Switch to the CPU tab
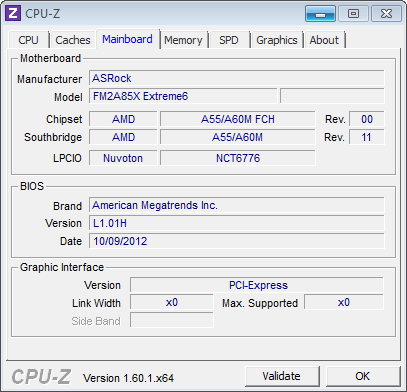Image resolution: width=407 pixels, height=392 pixels. [x=29, y=40]
